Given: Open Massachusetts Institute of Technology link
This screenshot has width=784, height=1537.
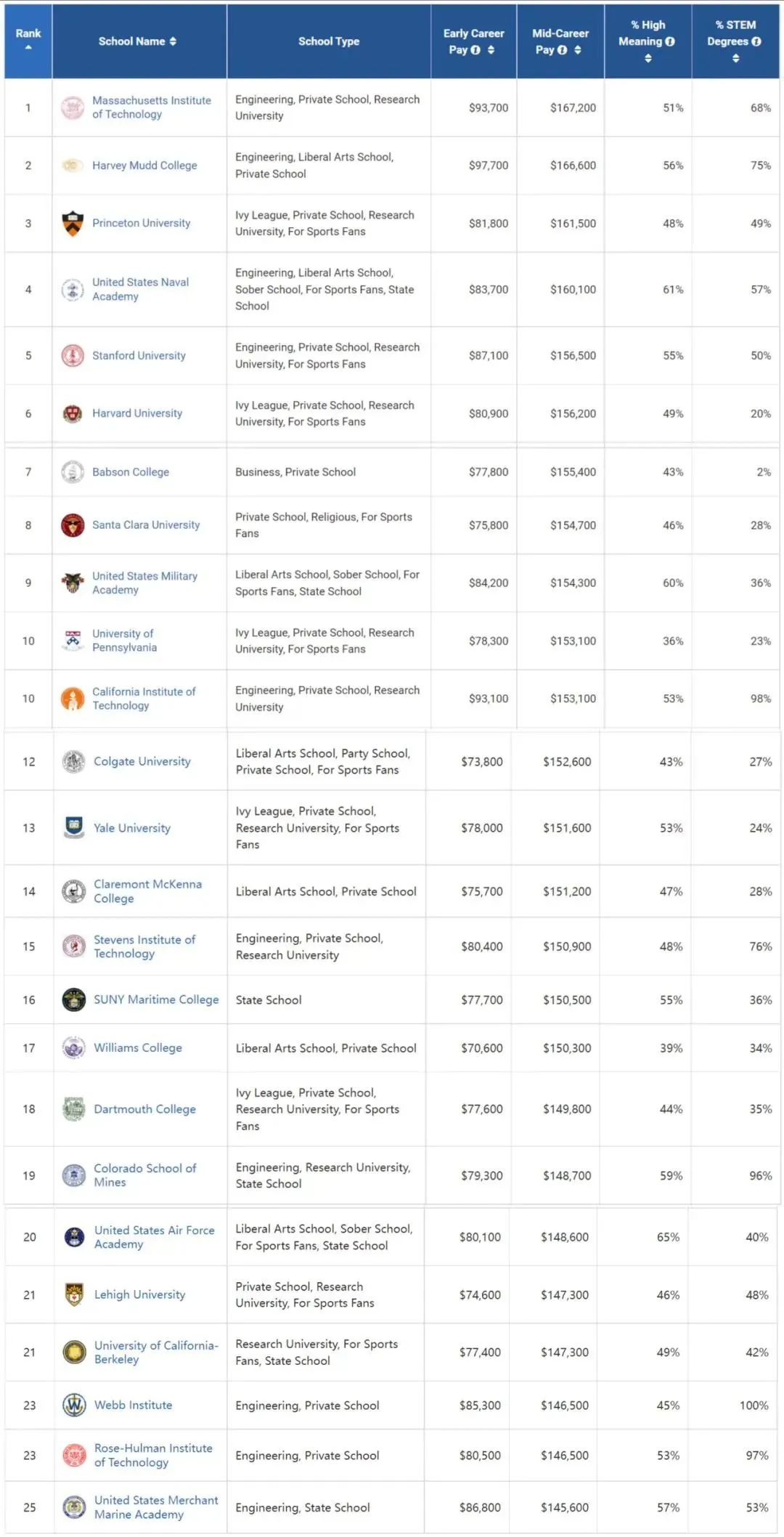Looking at the screenshot, I should click(x=151, y=107).
